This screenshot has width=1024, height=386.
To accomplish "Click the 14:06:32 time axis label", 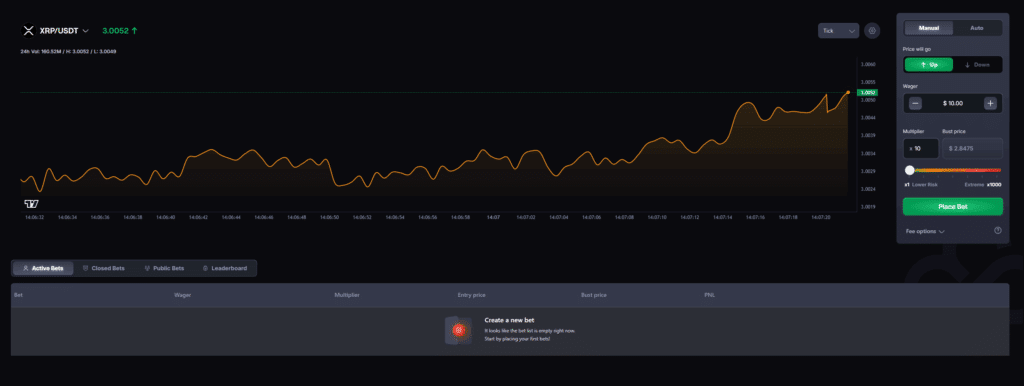I will coord(35,217).
